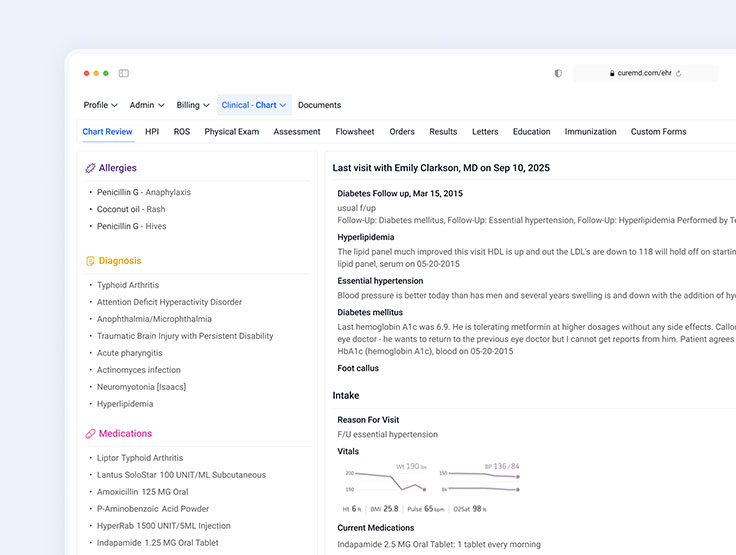The image size is (736, 555).
Task: Click the Essential hypertension note heading
Action: pyautogui.click(x=380, y=281)
